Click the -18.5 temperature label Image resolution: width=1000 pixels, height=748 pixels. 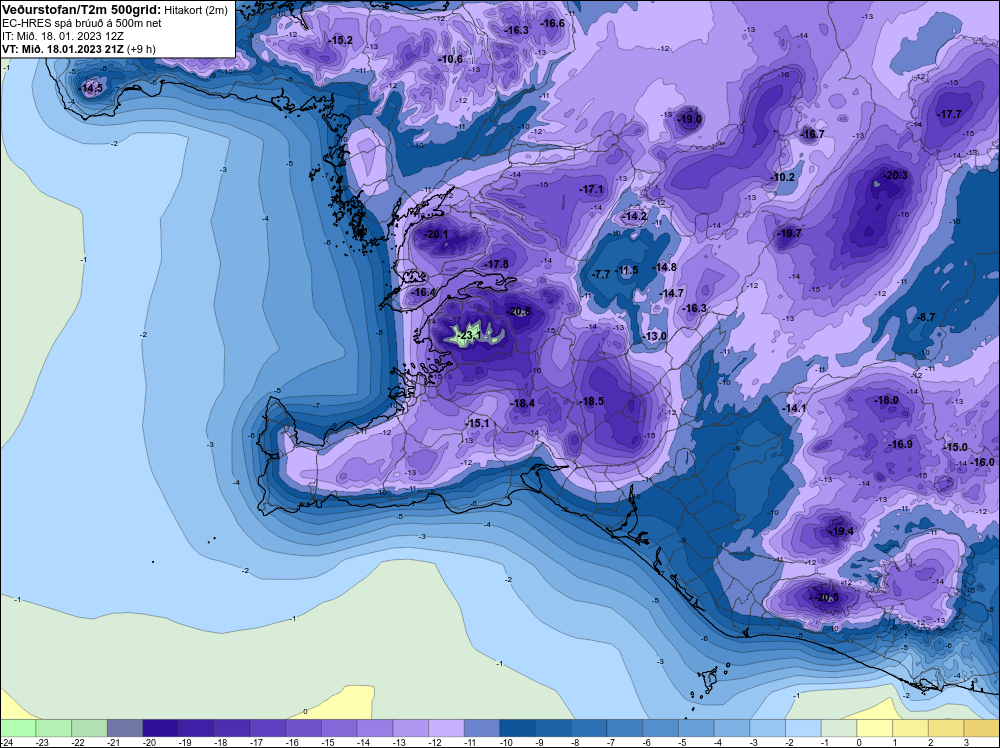[x=591, y=401]
